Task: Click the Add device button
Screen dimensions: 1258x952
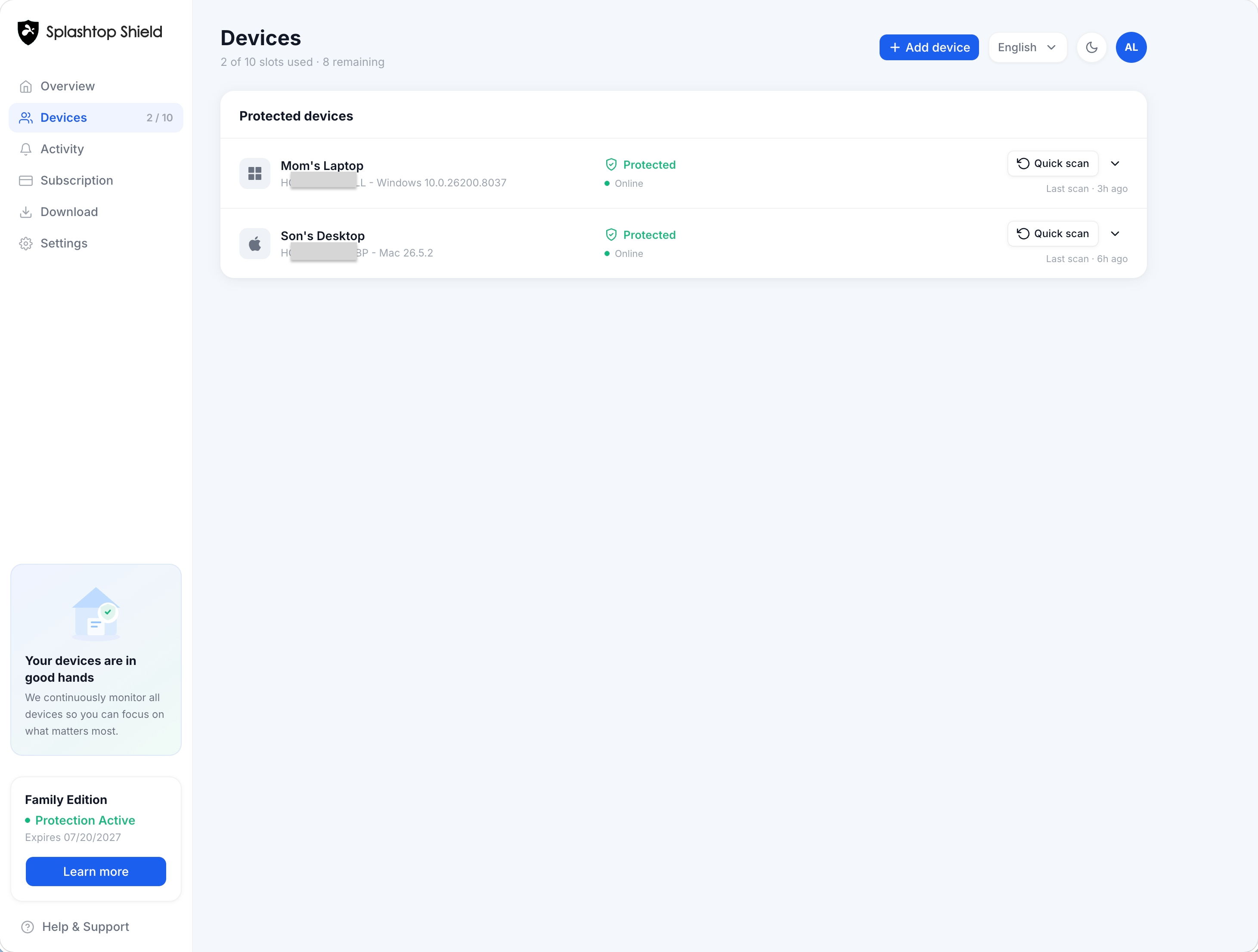Action: point(929,47)
